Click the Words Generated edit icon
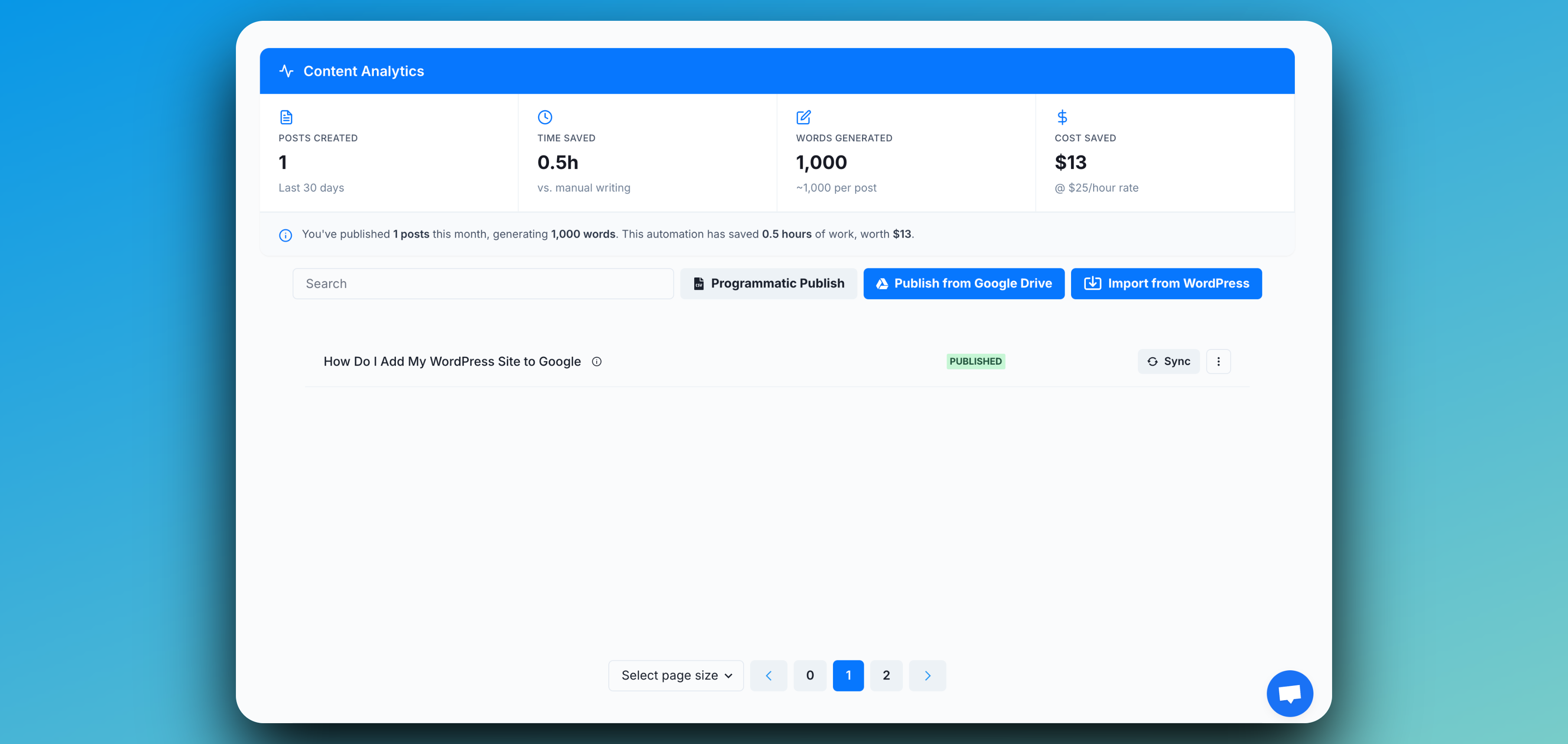The width and height of the screenshot is (1568, 744). (804, 117)
